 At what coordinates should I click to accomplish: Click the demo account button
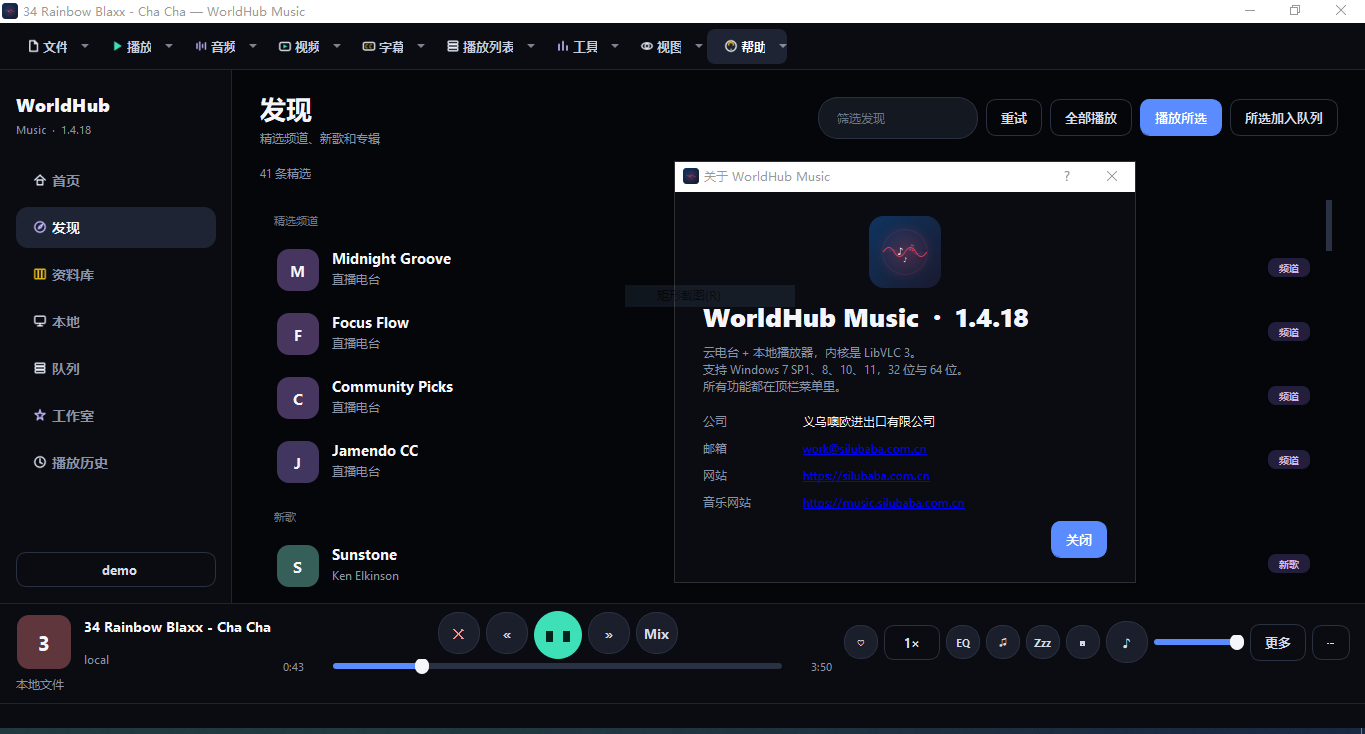tap(116, 570)
